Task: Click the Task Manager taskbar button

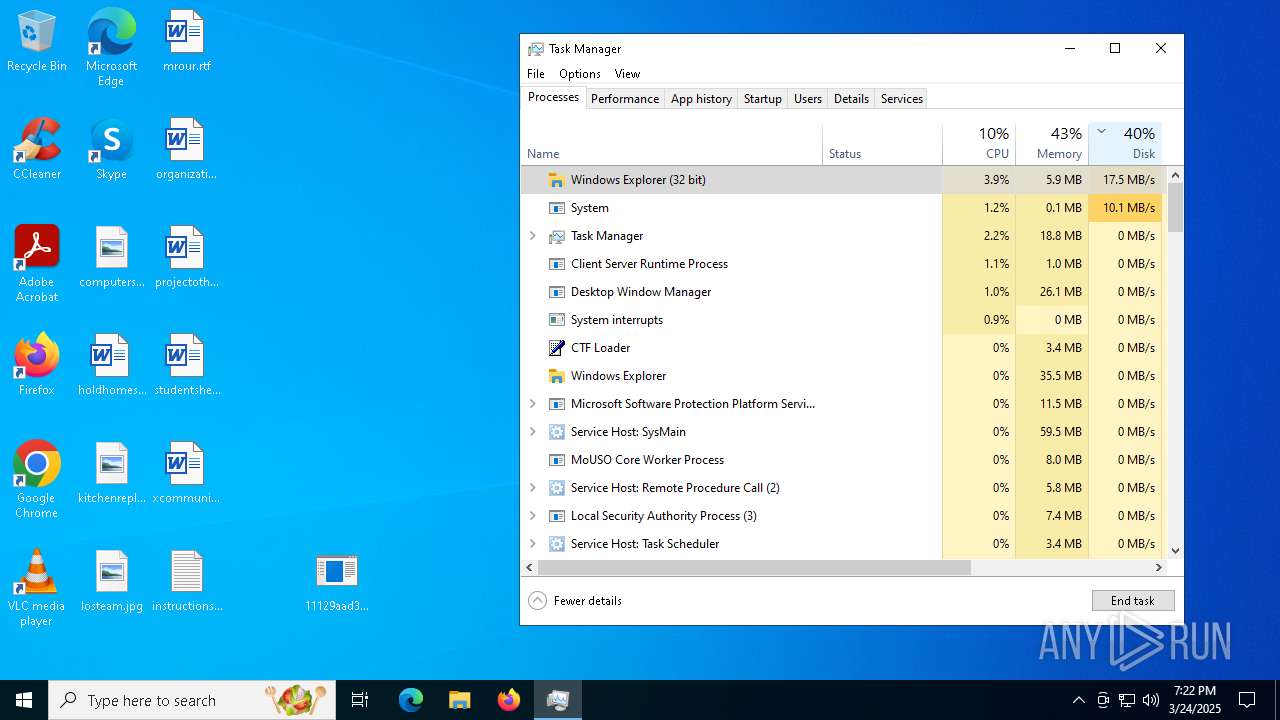Action: pyautogui.click(x=557, y=700)
